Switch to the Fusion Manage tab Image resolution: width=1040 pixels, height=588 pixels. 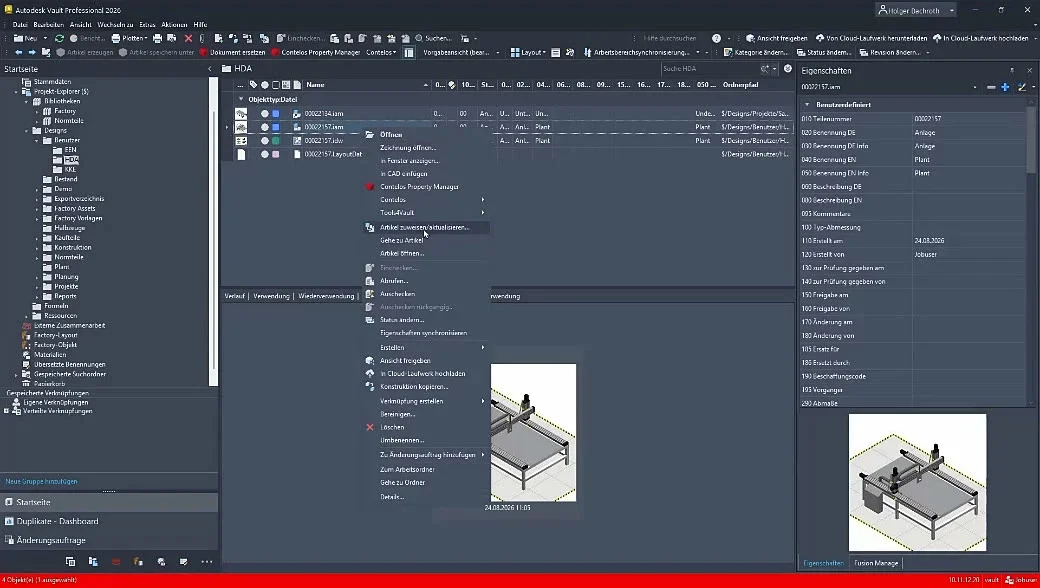click(x=876, y=563)
